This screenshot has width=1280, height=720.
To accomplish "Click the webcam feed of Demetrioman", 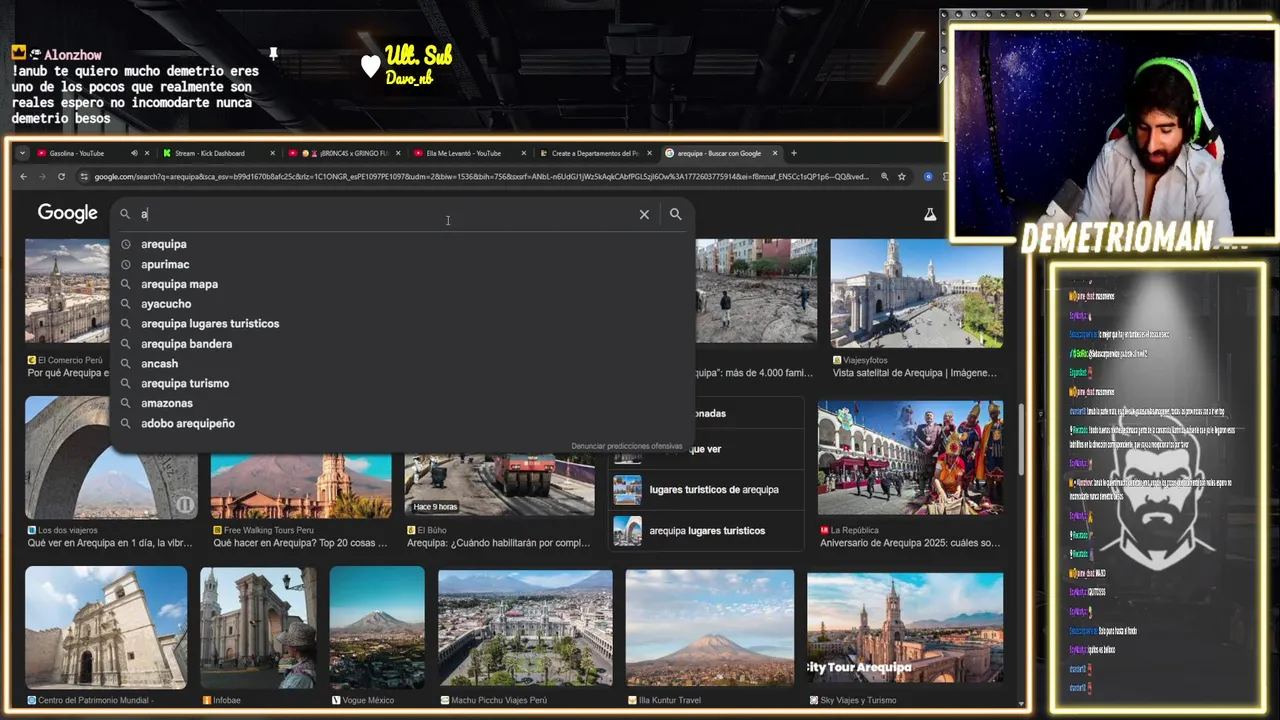I will [1115, 132].
